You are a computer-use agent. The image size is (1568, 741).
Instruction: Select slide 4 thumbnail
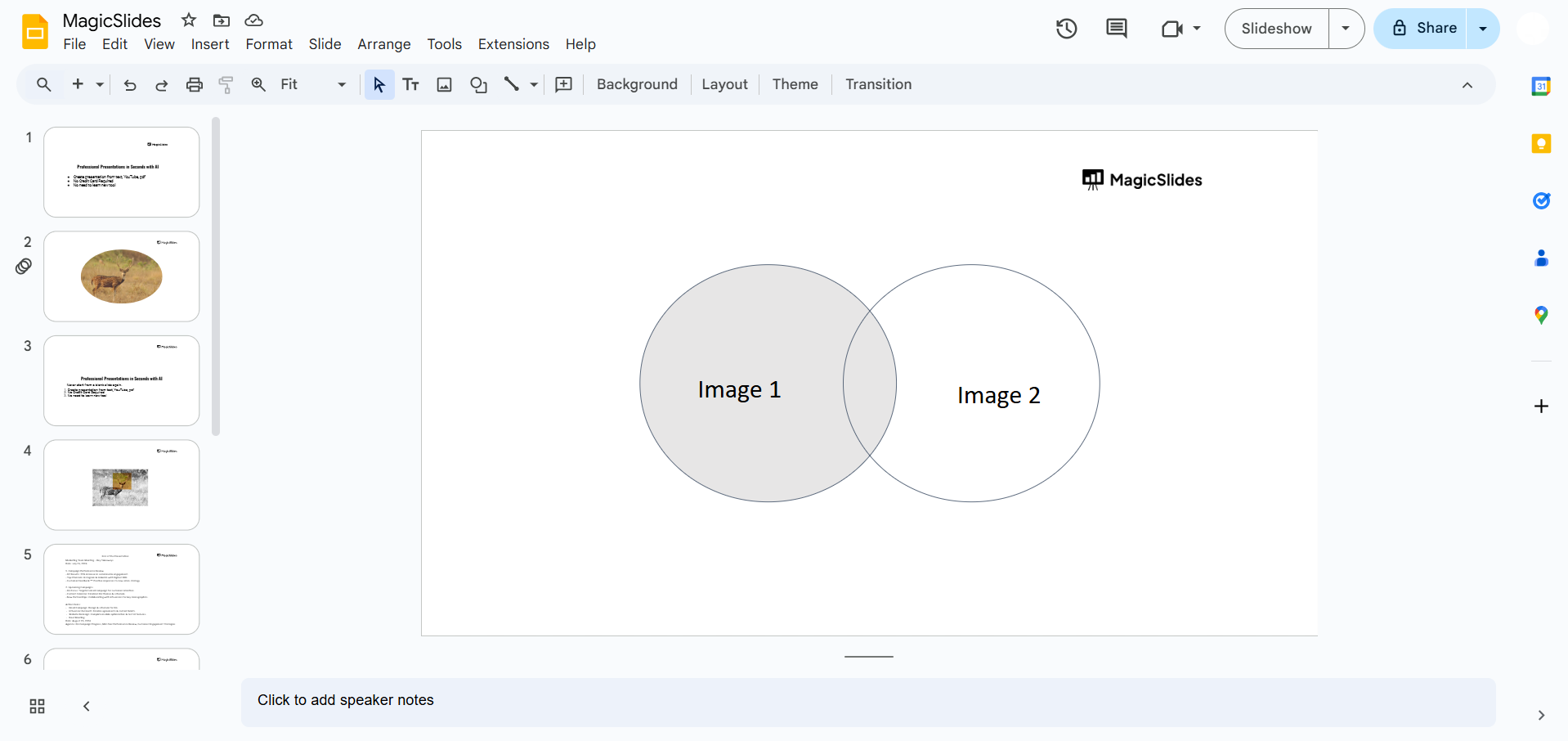tap(121, 485)
